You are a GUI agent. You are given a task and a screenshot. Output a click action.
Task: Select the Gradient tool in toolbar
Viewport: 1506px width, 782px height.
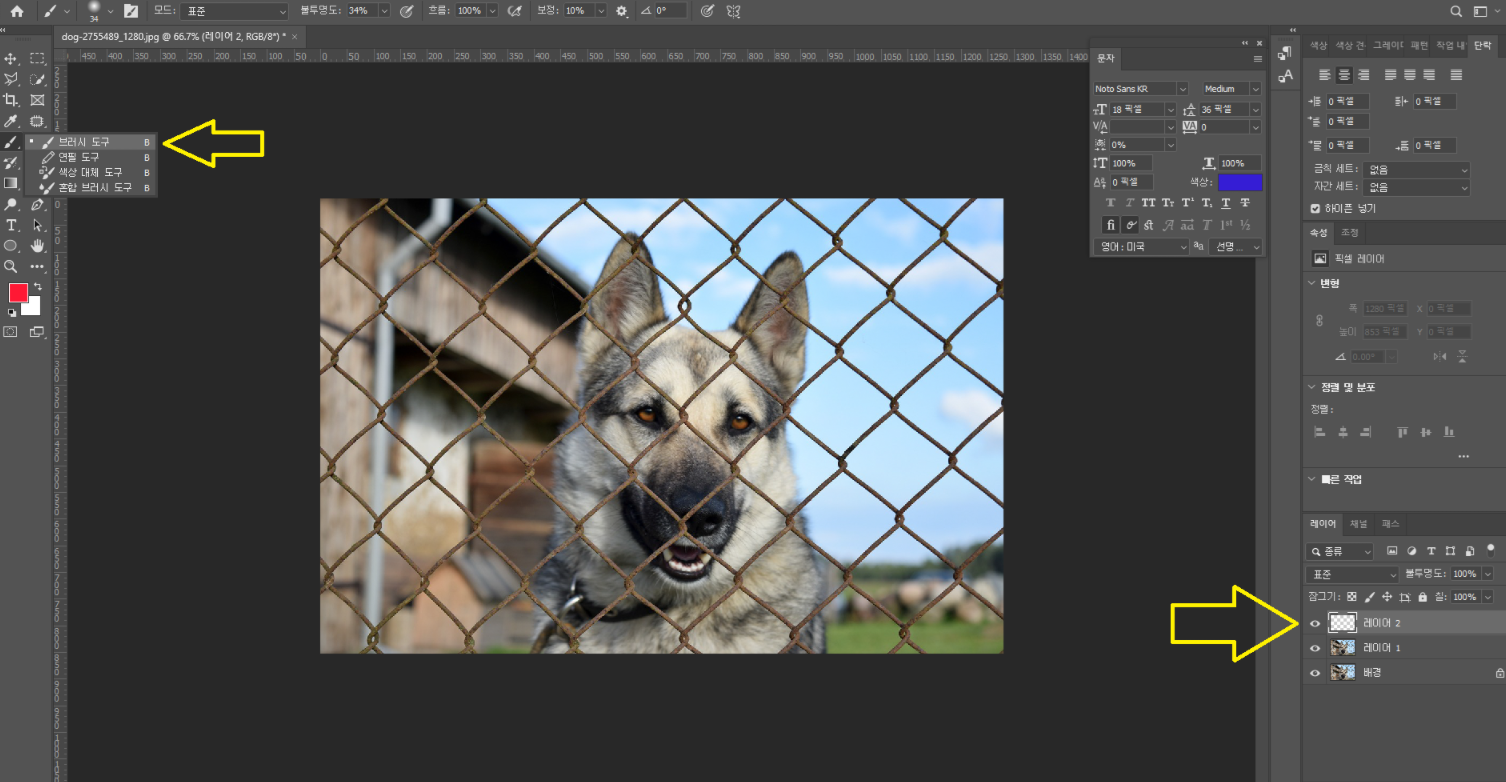11,183
